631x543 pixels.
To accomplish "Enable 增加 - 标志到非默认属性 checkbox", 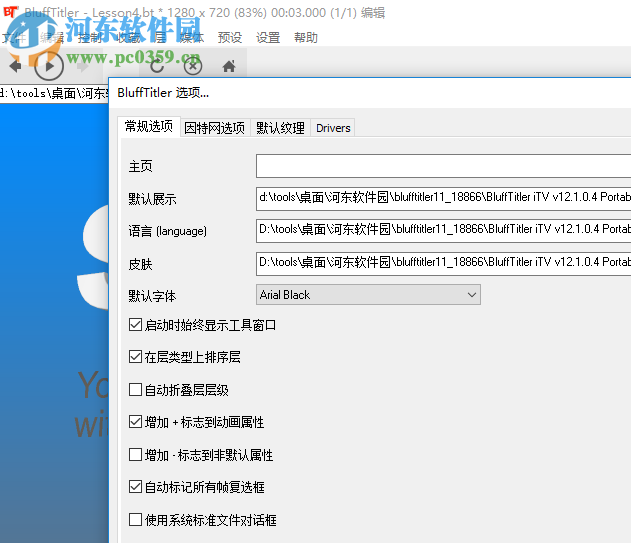I will pyautogui.click(x=135, y=454).
